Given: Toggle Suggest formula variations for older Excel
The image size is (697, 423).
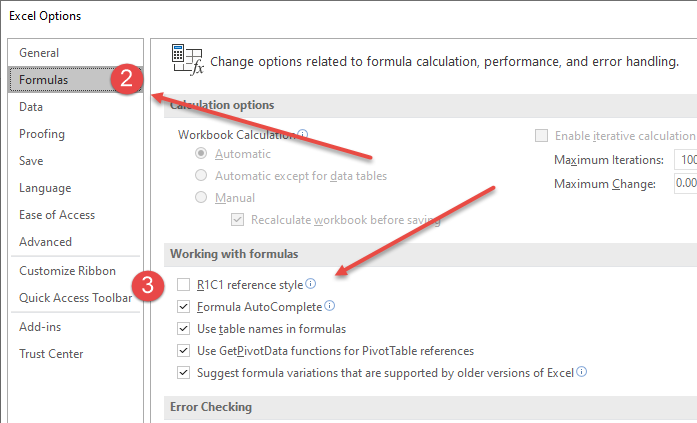Looking at the screenshot, I should (x=184, y=372).
